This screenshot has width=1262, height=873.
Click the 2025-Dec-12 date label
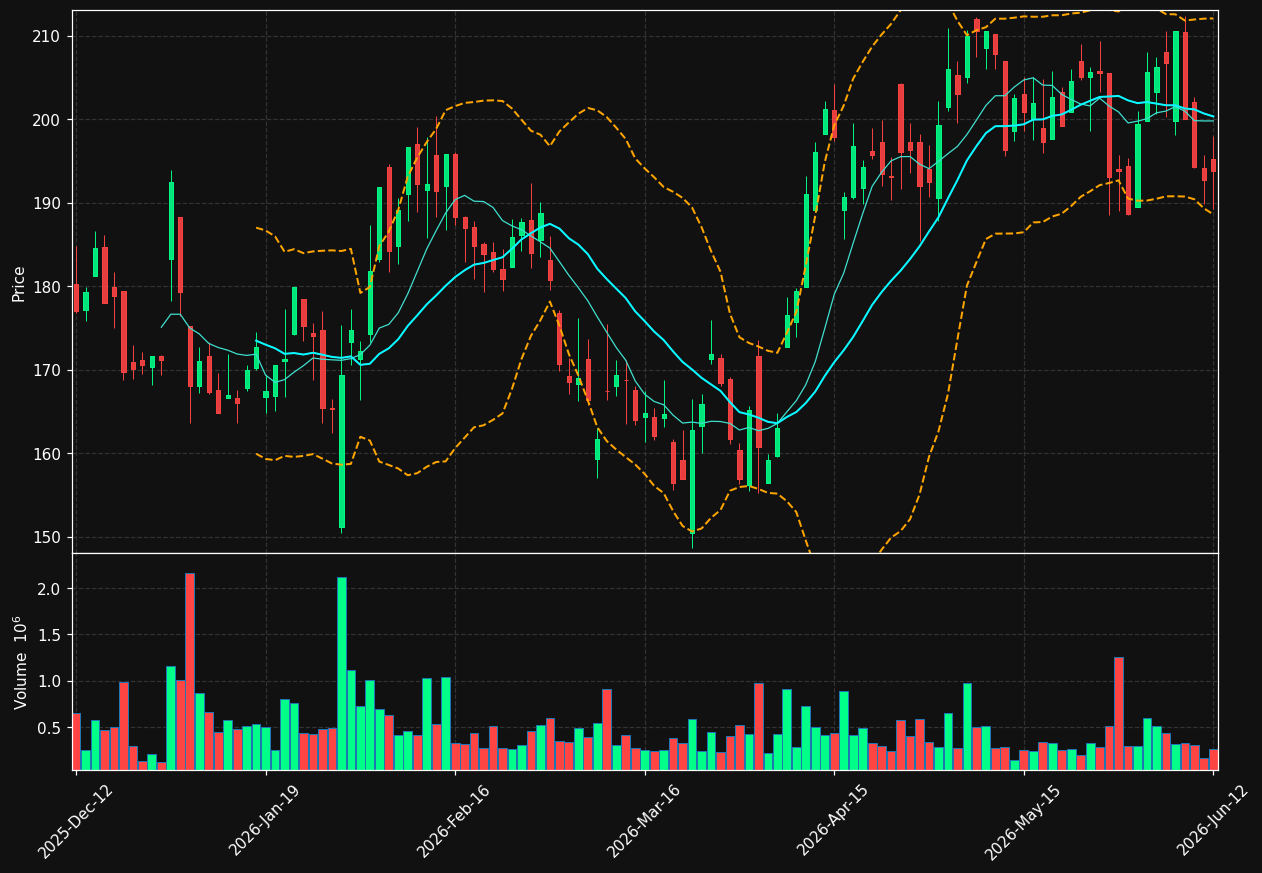[76, 821]
